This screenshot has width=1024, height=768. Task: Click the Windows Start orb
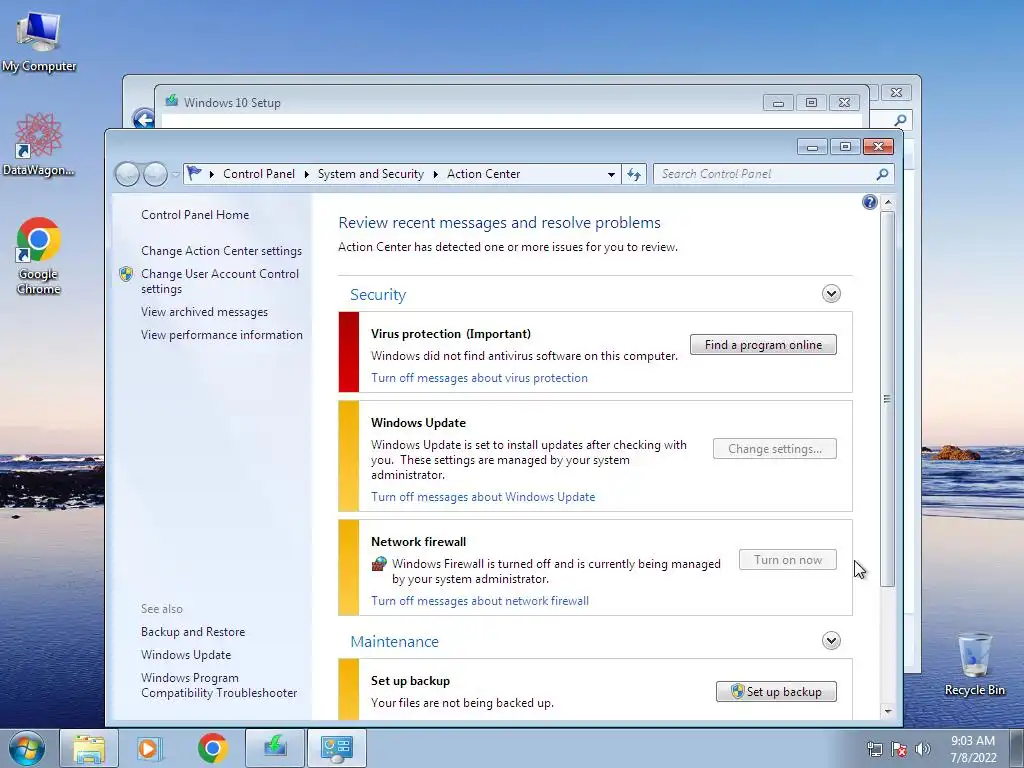click(27, 748)
